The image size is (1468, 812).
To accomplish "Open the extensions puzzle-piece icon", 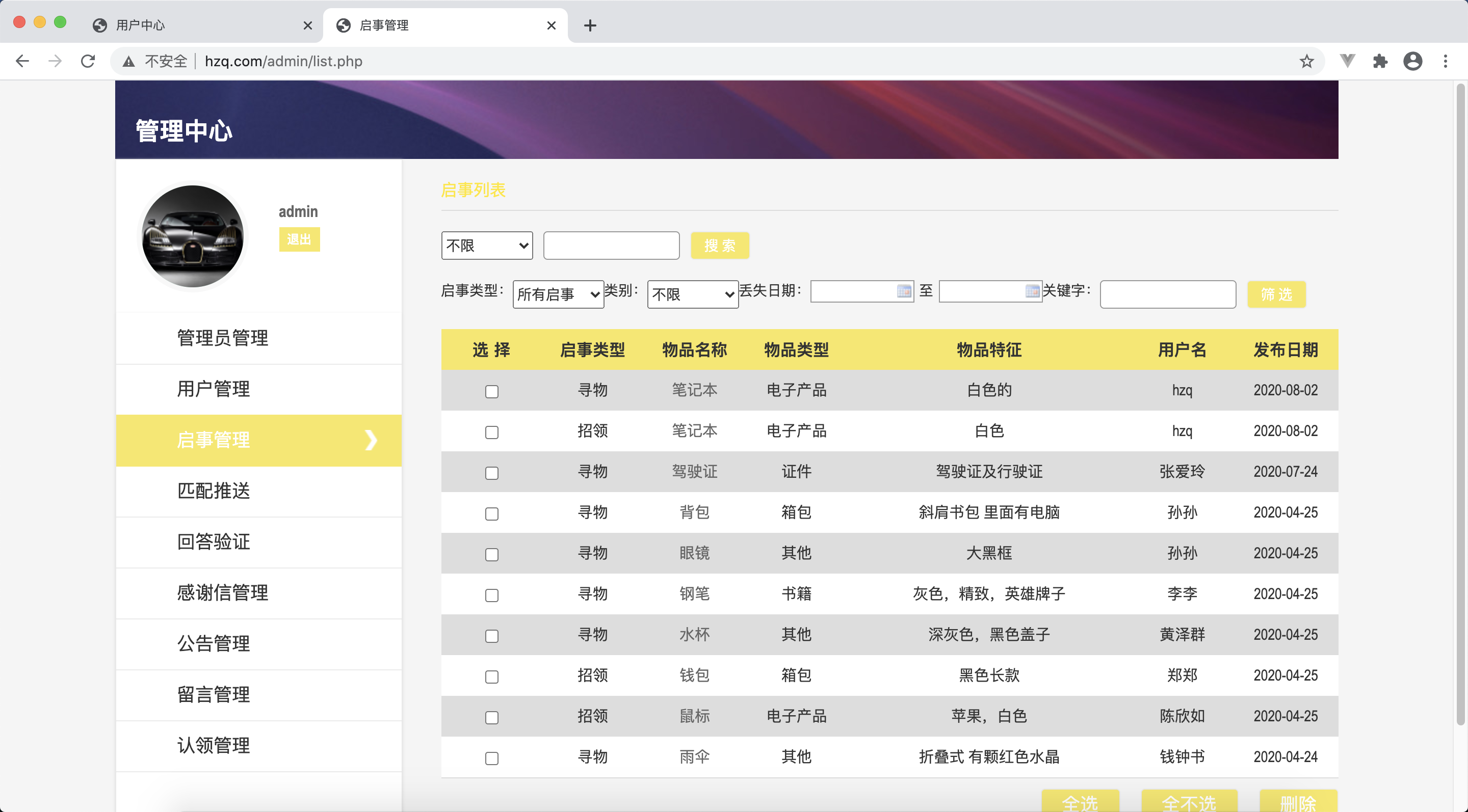I will (x=1380, y=61).
